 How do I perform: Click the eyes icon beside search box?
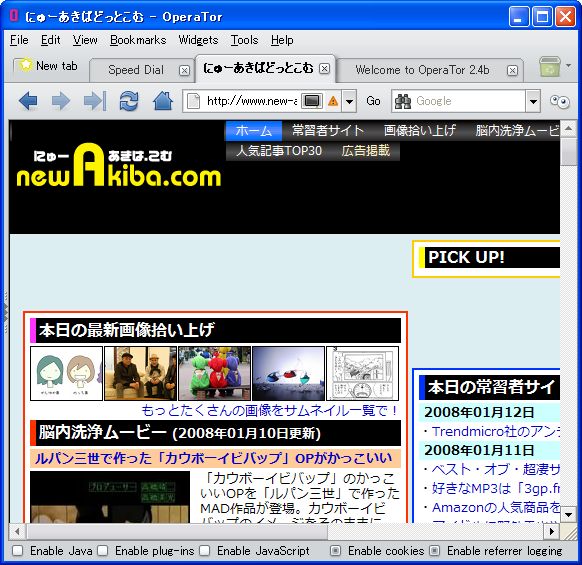pyautogui.click(x=560, y=101)
